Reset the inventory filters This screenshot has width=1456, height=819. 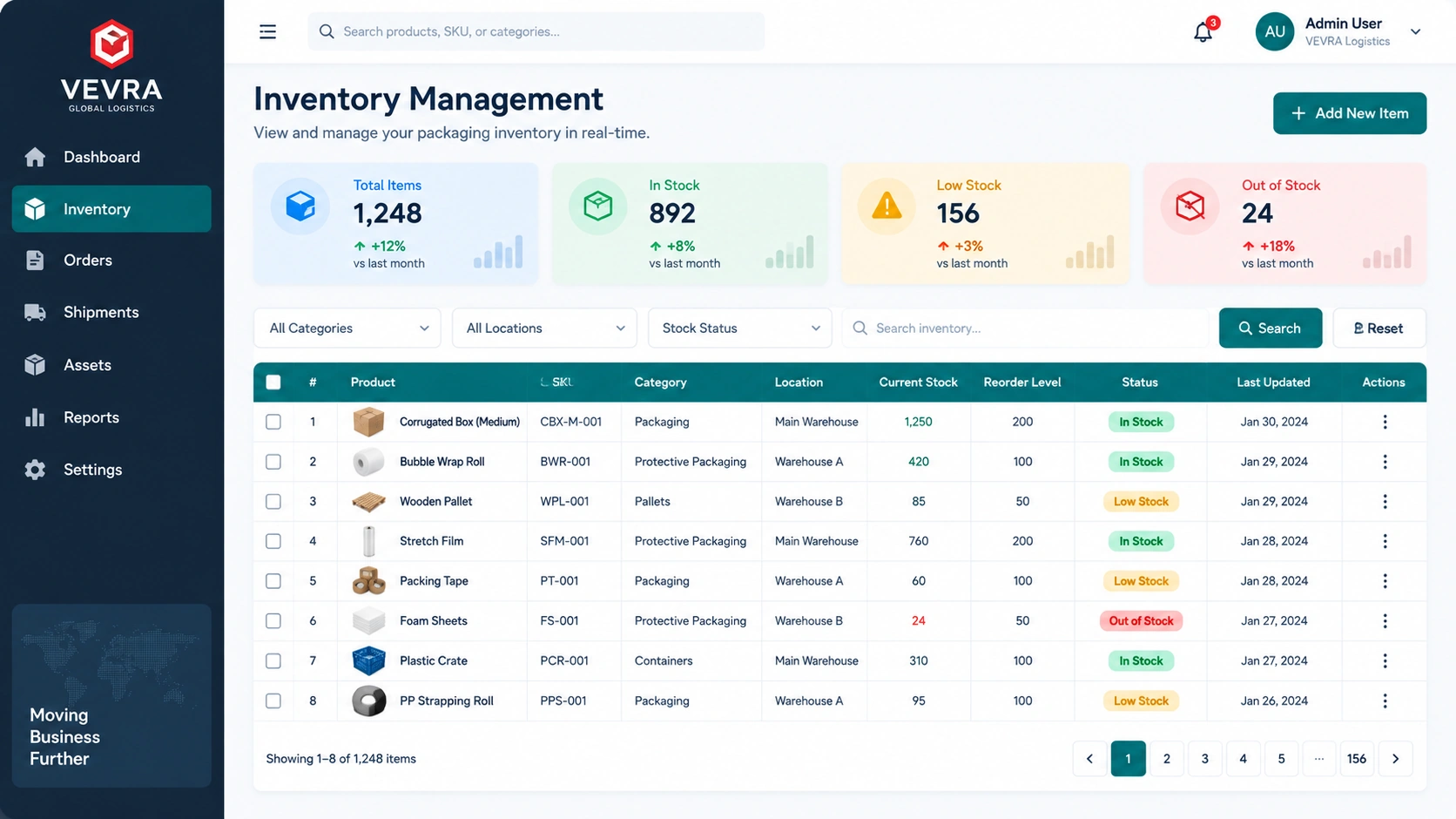pyautogui.click(x=1379, y=328)
